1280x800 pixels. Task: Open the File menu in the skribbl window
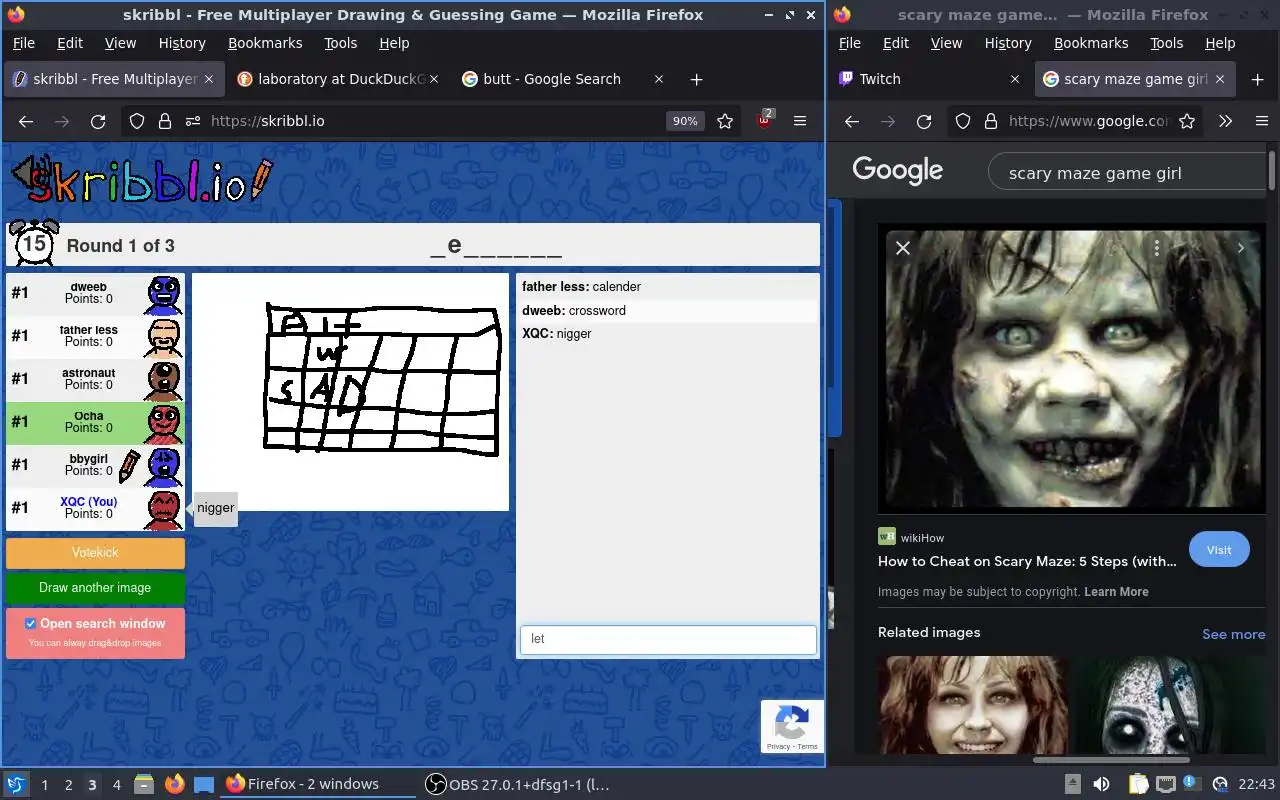pyautogui.click(x=23, y=43)
